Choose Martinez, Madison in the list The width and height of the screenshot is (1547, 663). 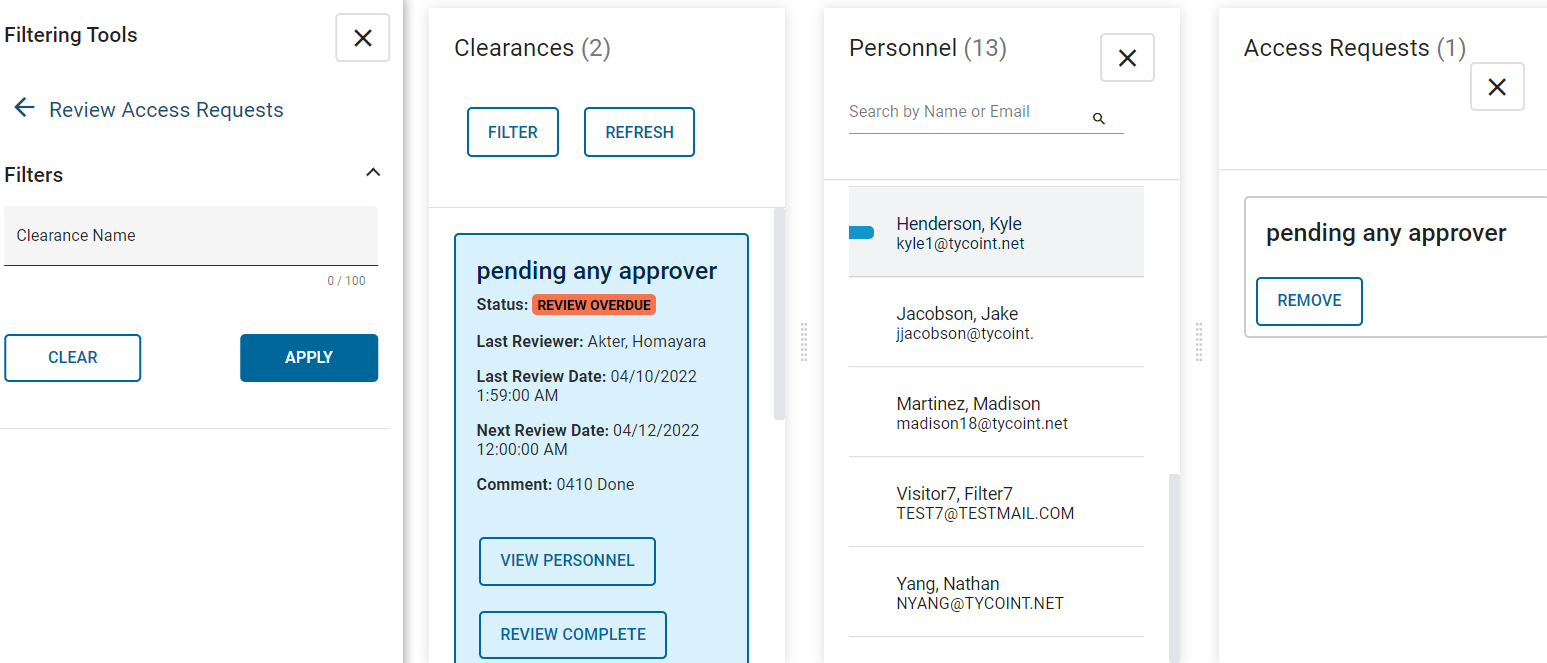coord(996,412)
